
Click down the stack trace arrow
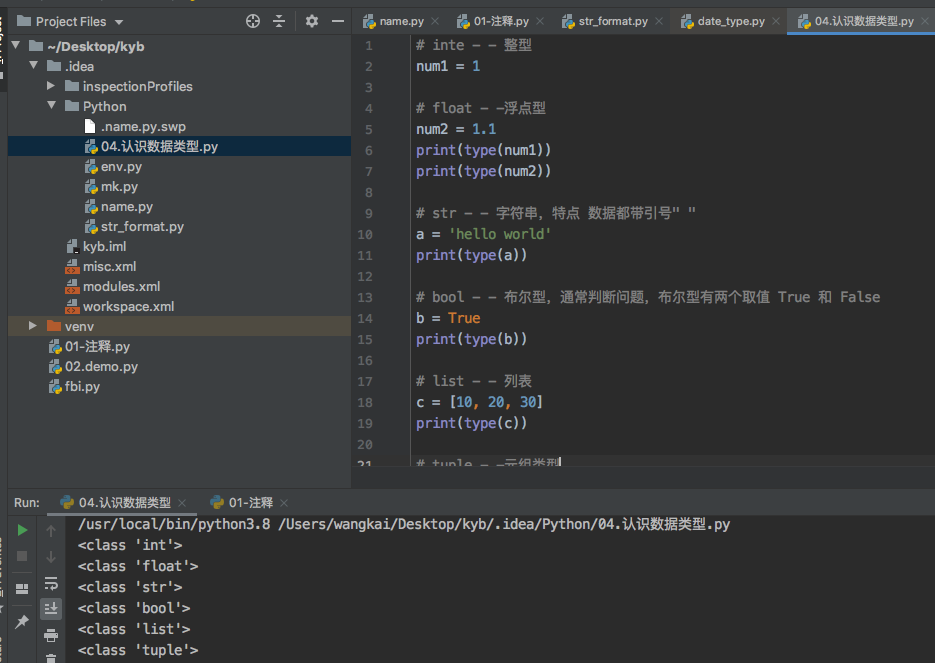pos(51,556)
